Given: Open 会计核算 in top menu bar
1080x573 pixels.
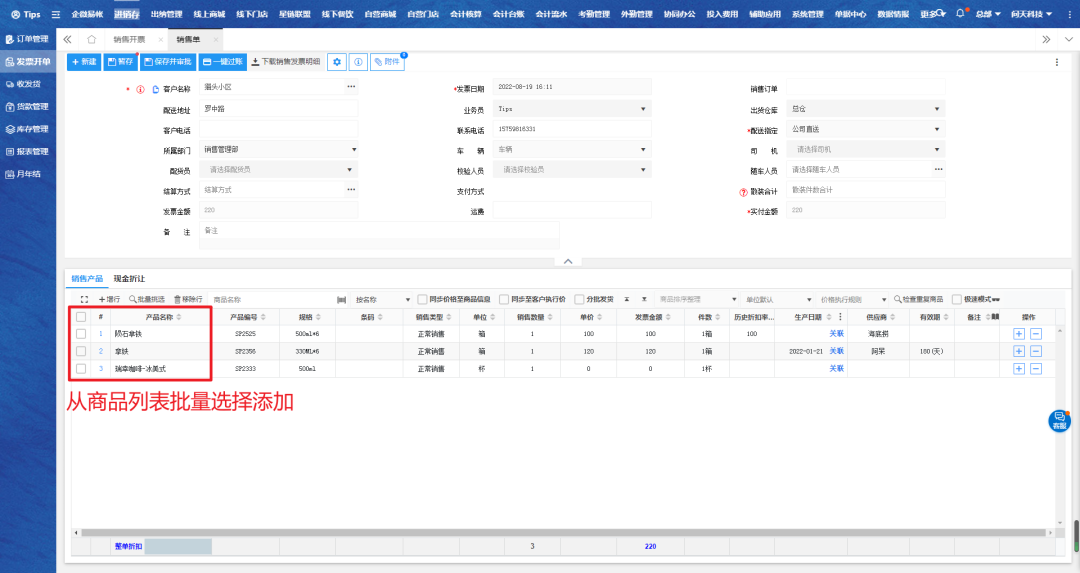Looking at the screenshot, I should coord(465,15).
